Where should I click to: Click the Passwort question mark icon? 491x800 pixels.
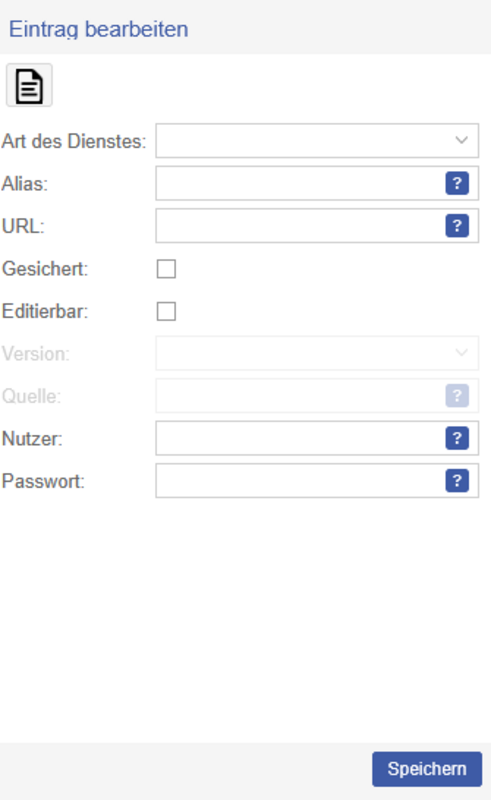457,481
